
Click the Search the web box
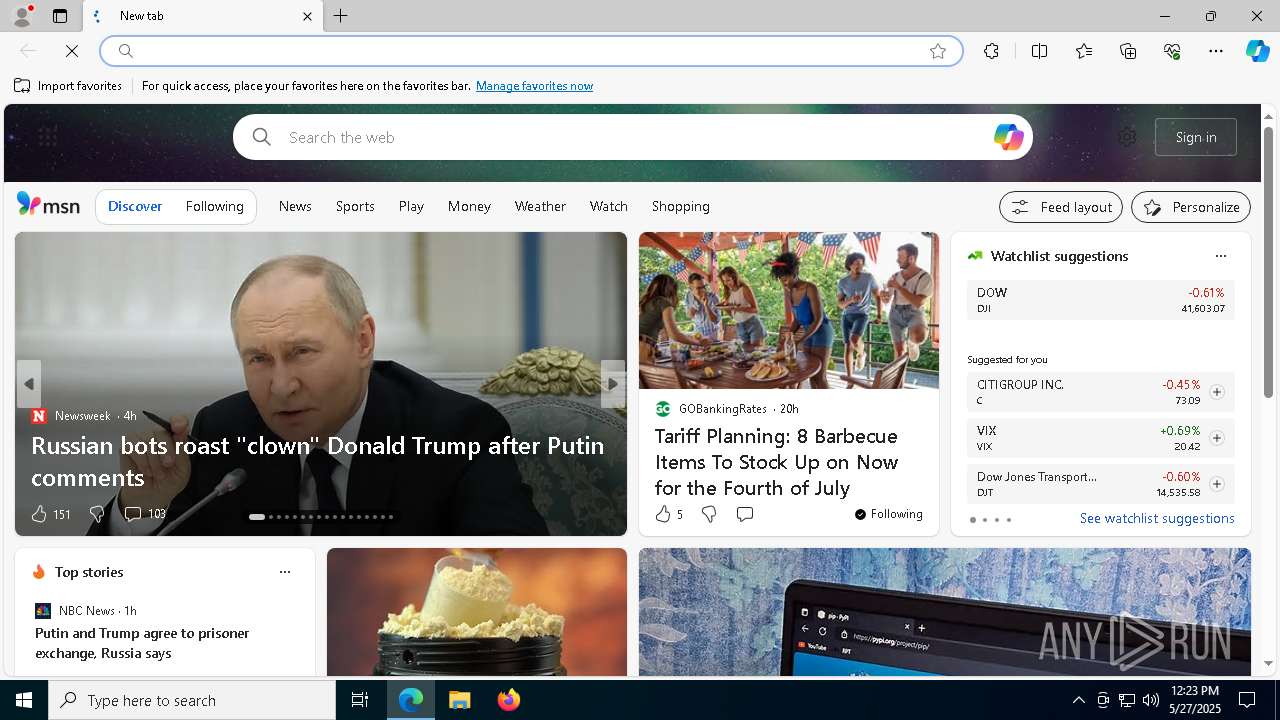pos(632,137)
